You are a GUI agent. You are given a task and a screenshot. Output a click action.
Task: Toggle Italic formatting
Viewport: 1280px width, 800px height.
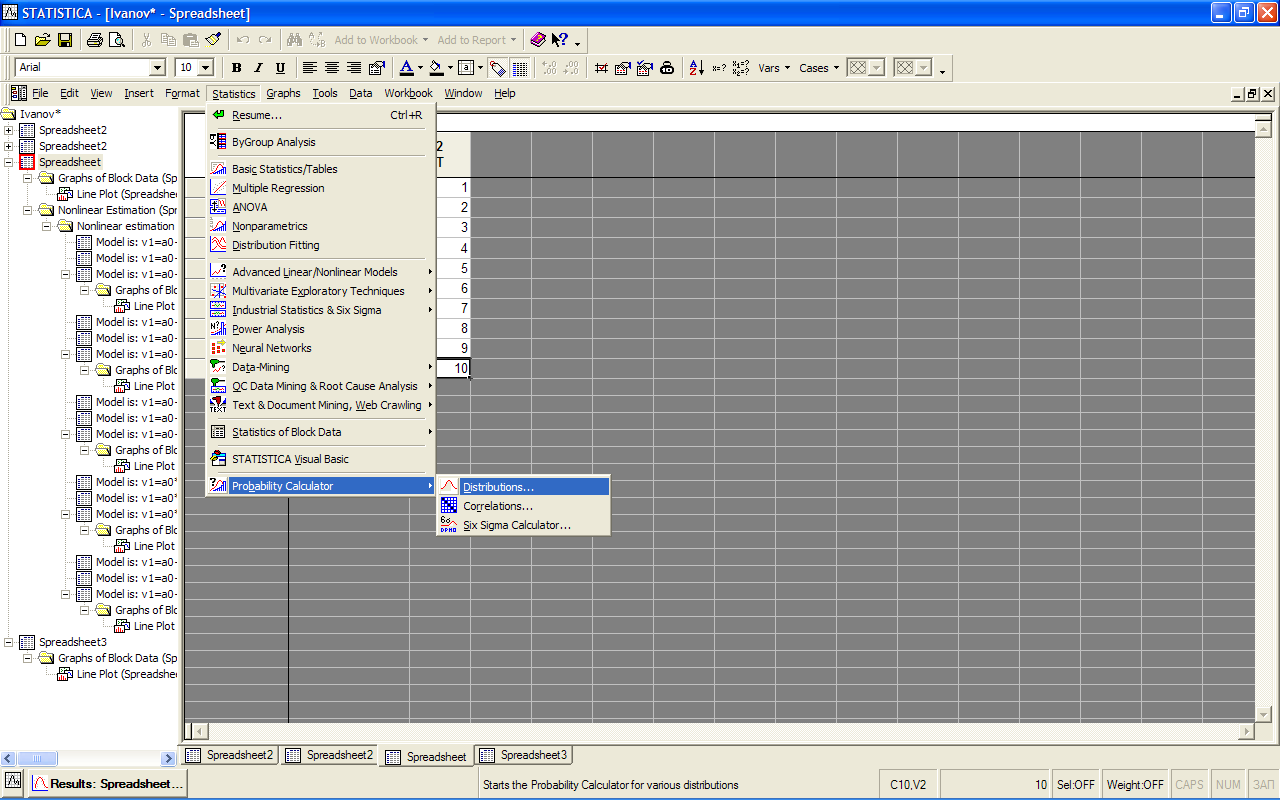click(258, 68)
